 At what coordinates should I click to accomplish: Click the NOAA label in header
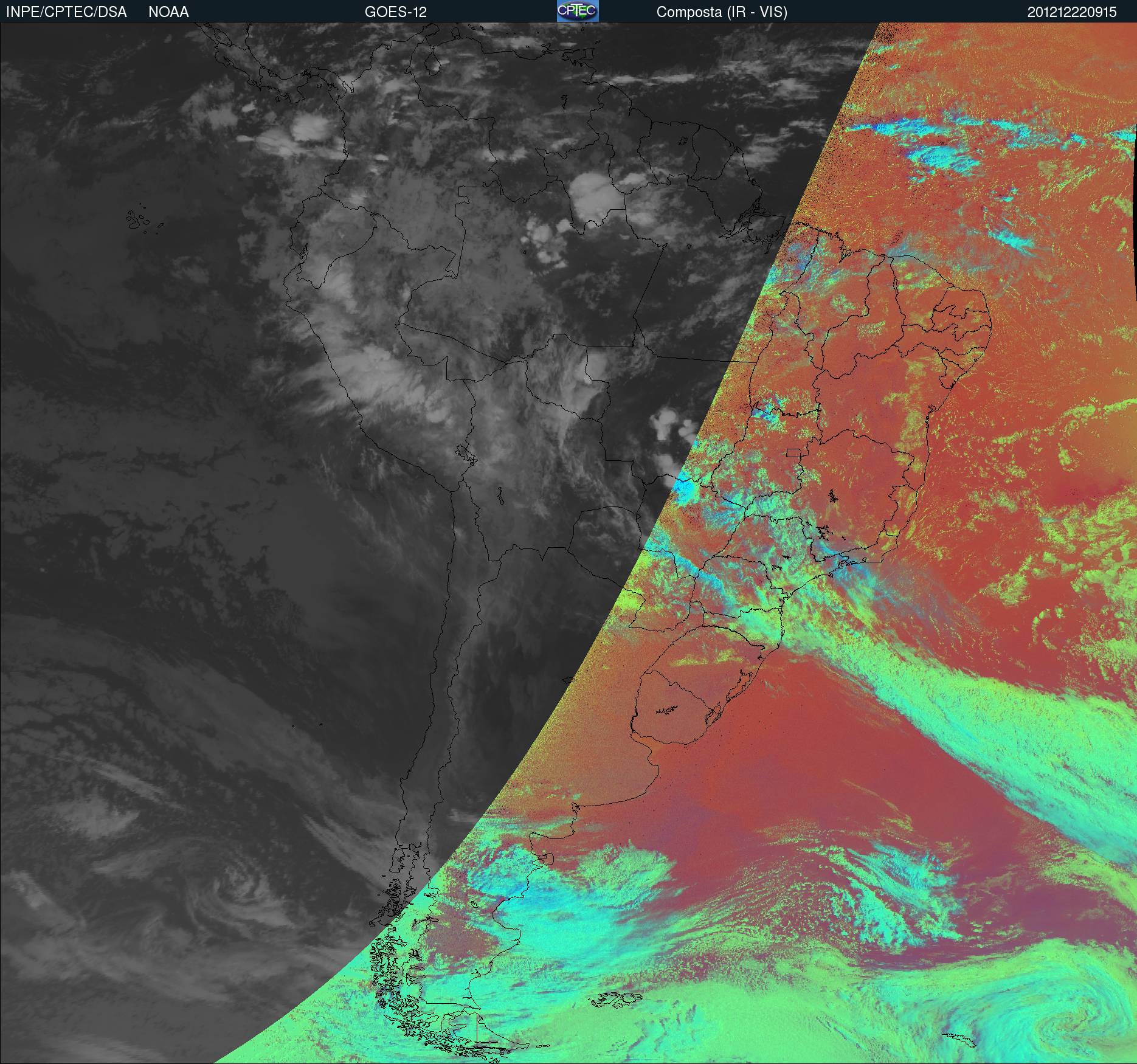pos(168,12)
